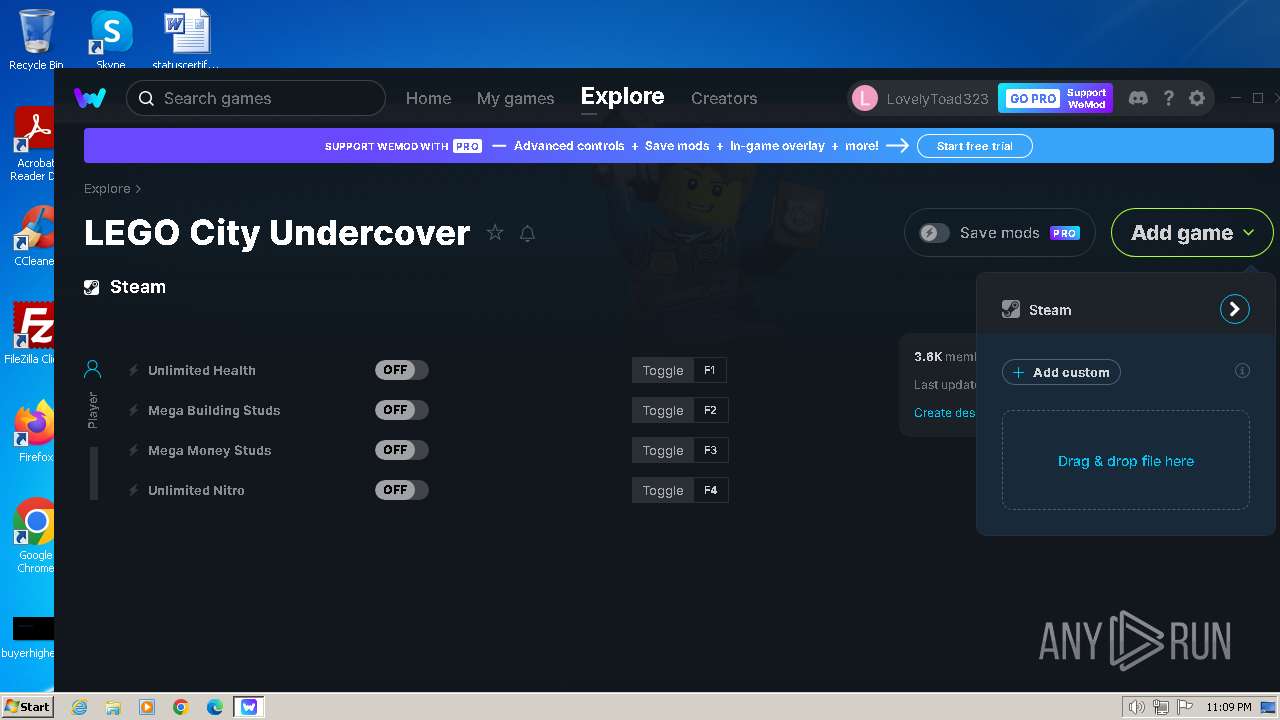Click lightning icon beside Unlimited Health

click(x=134, y=370)
